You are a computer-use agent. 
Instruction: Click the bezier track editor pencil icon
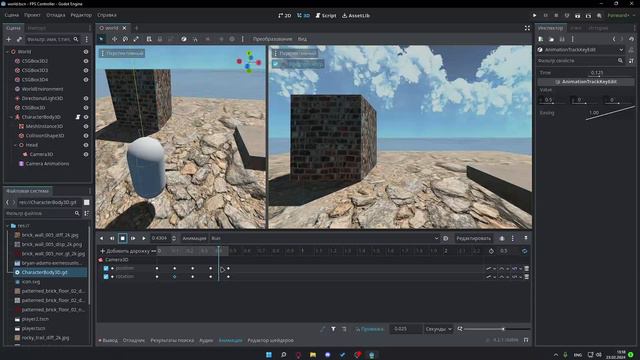coord(322,329)
